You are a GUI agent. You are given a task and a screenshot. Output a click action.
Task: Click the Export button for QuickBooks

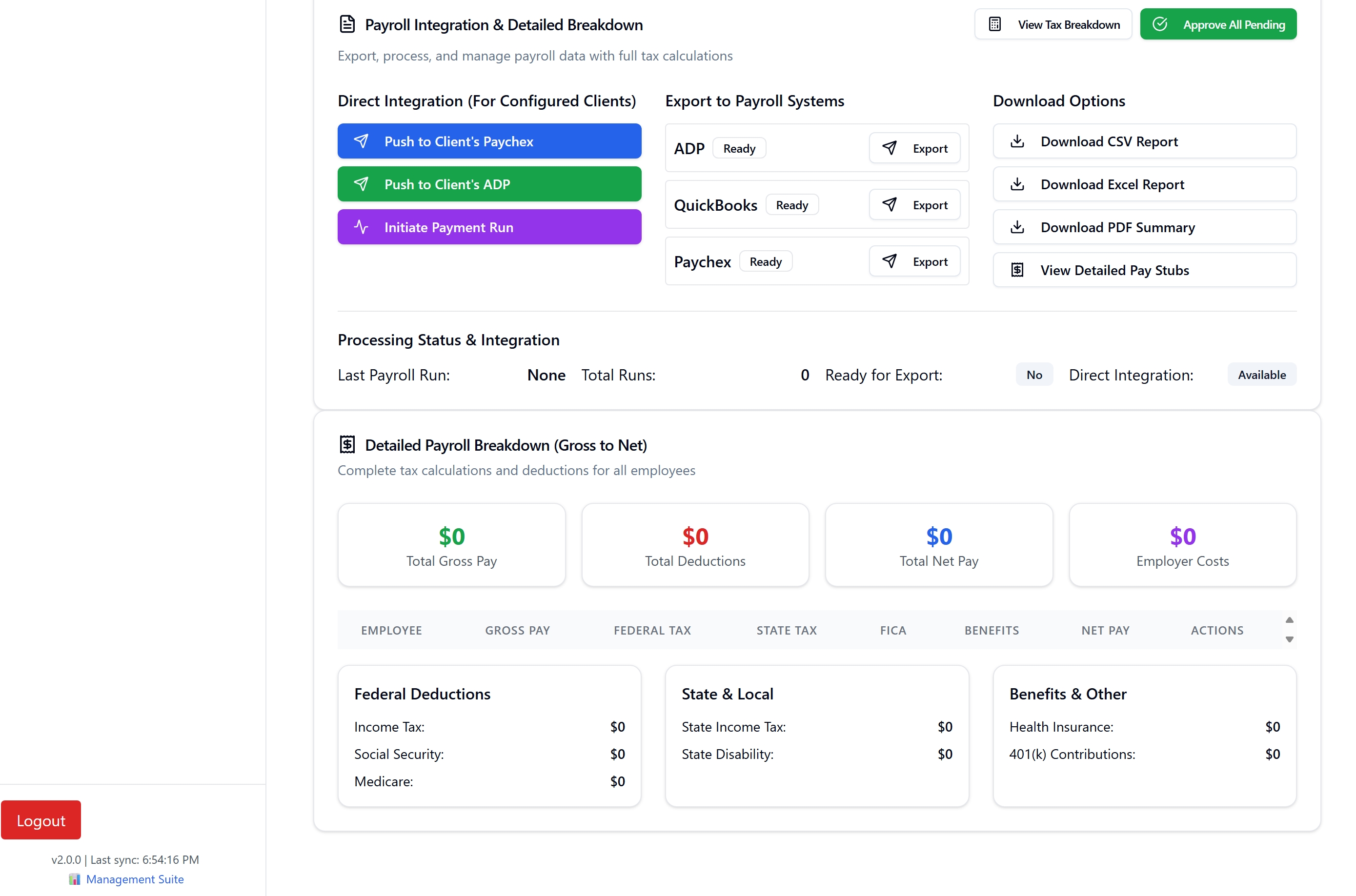click(x=914, y=204)
